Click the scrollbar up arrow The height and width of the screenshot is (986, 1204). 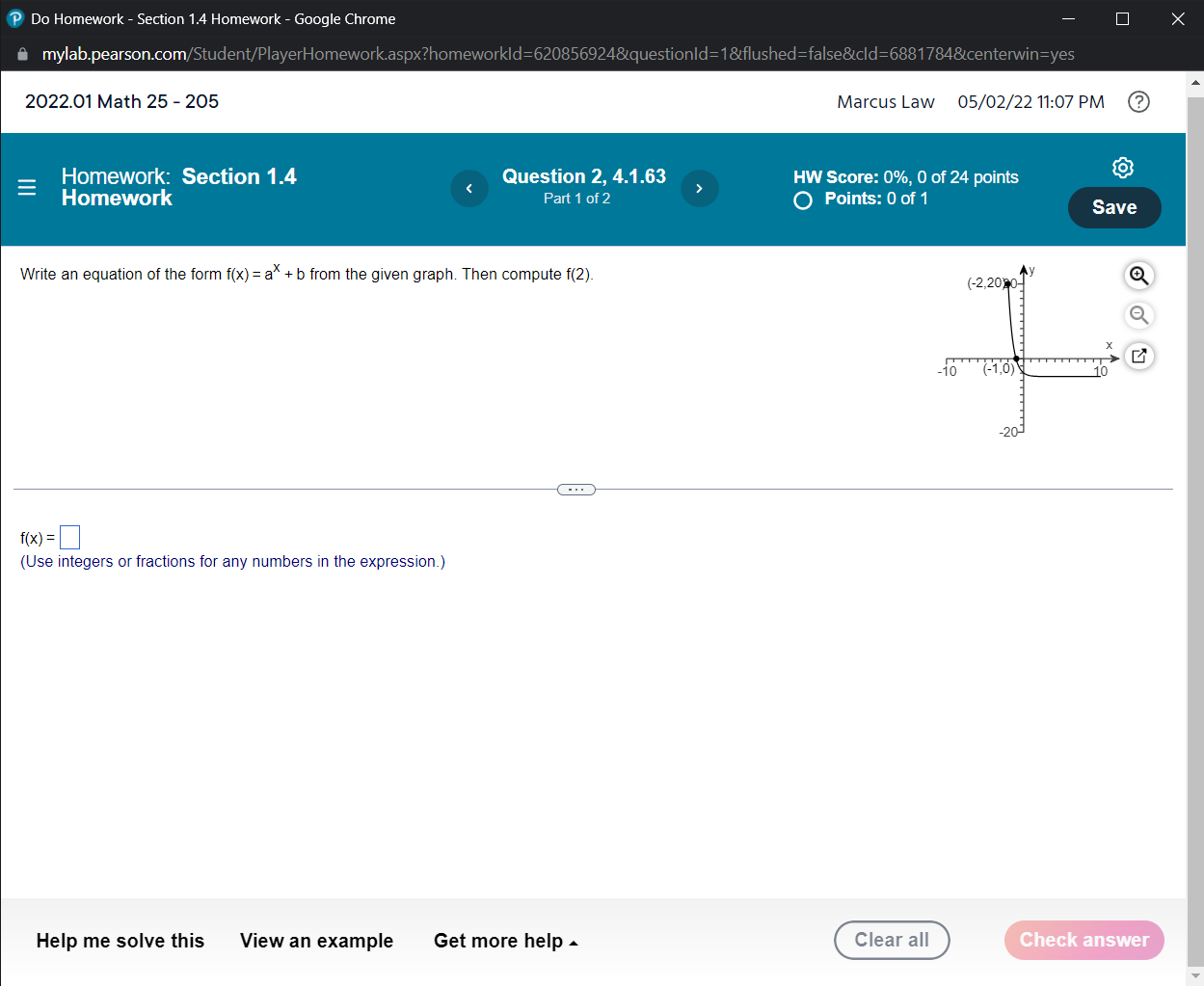click(x=1195, y=83)
